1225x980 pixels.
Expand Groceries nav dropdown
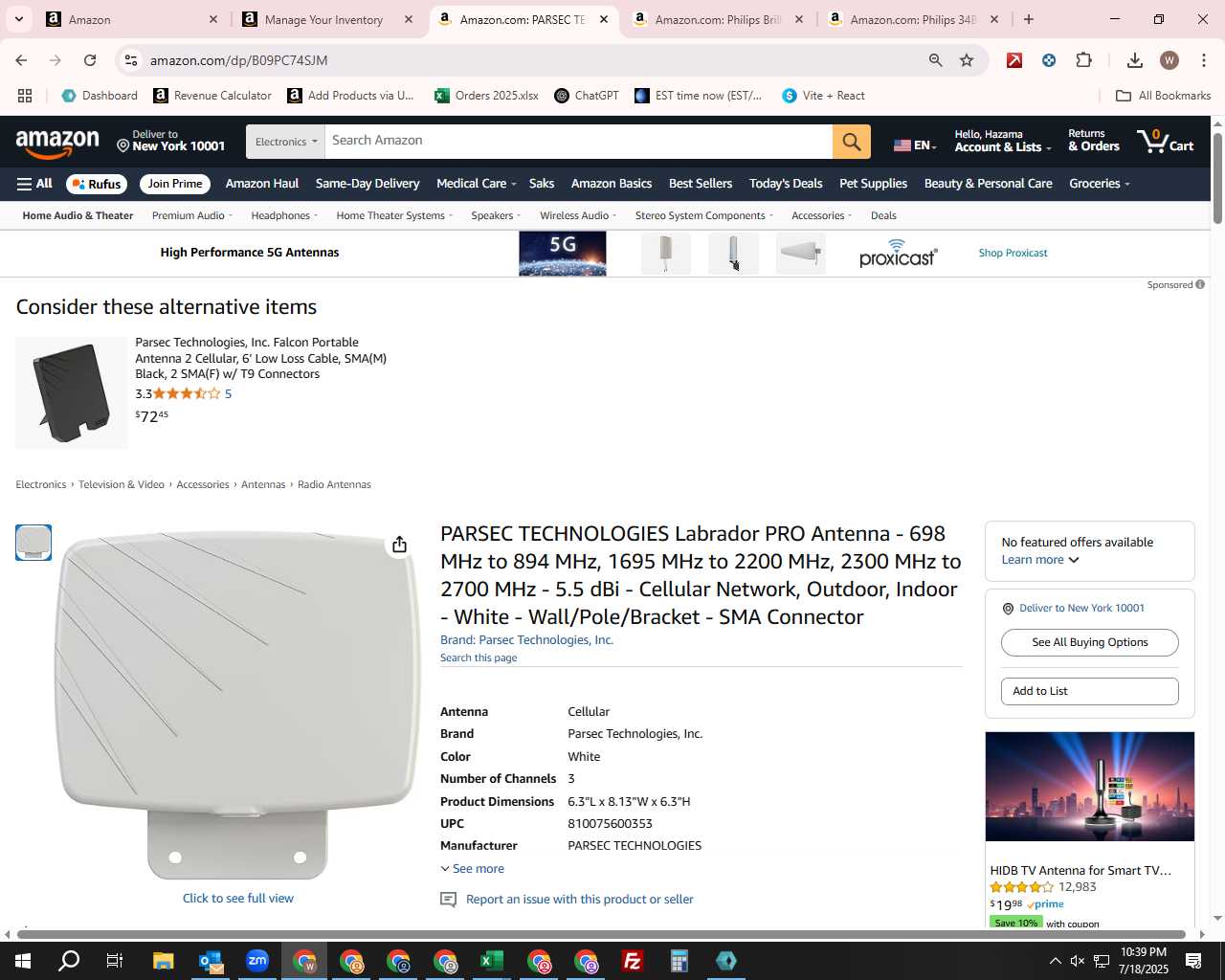1099,184
